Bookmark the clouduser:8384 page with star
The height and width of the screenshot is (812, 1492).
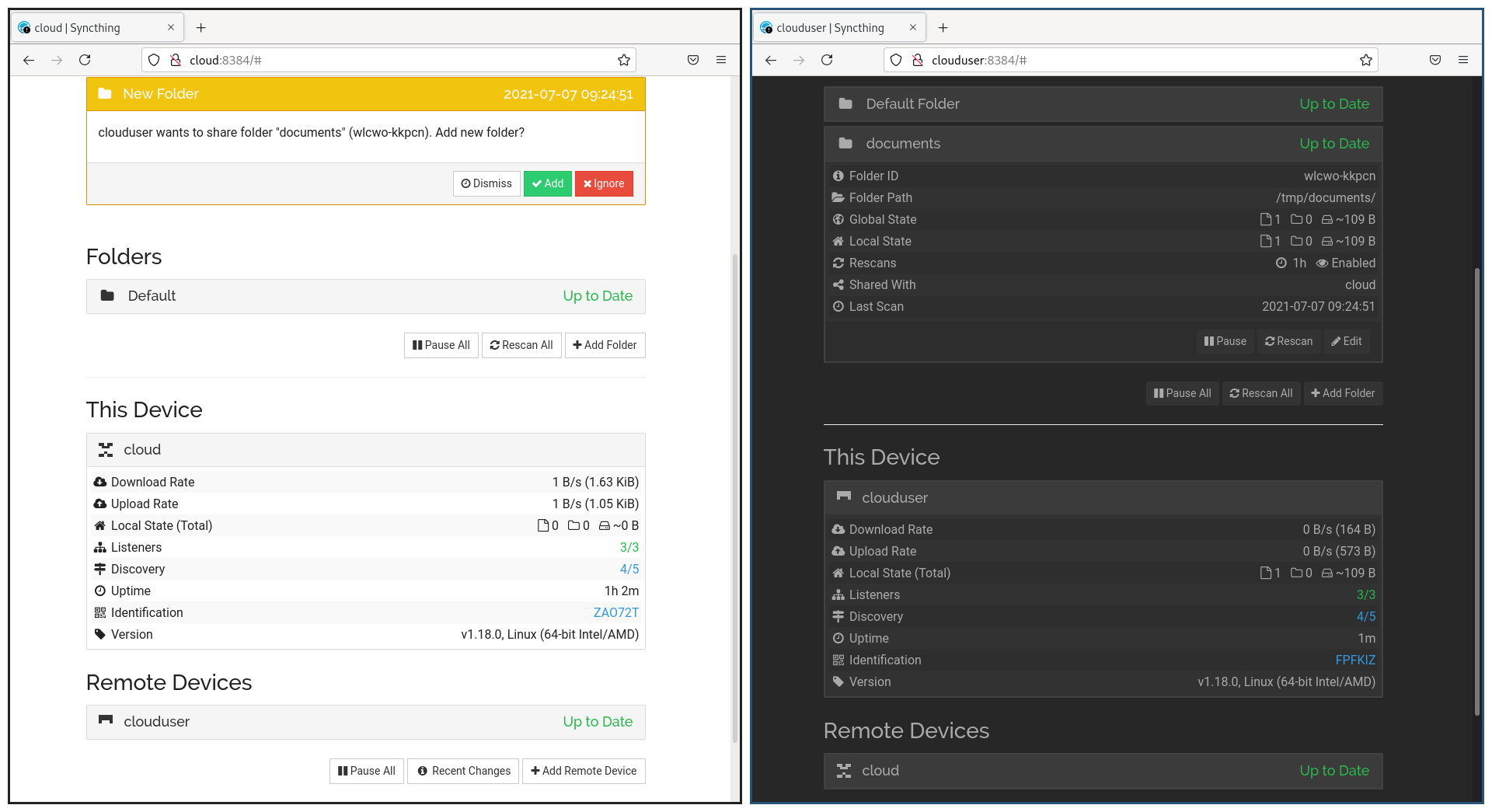click(1365, 60)
